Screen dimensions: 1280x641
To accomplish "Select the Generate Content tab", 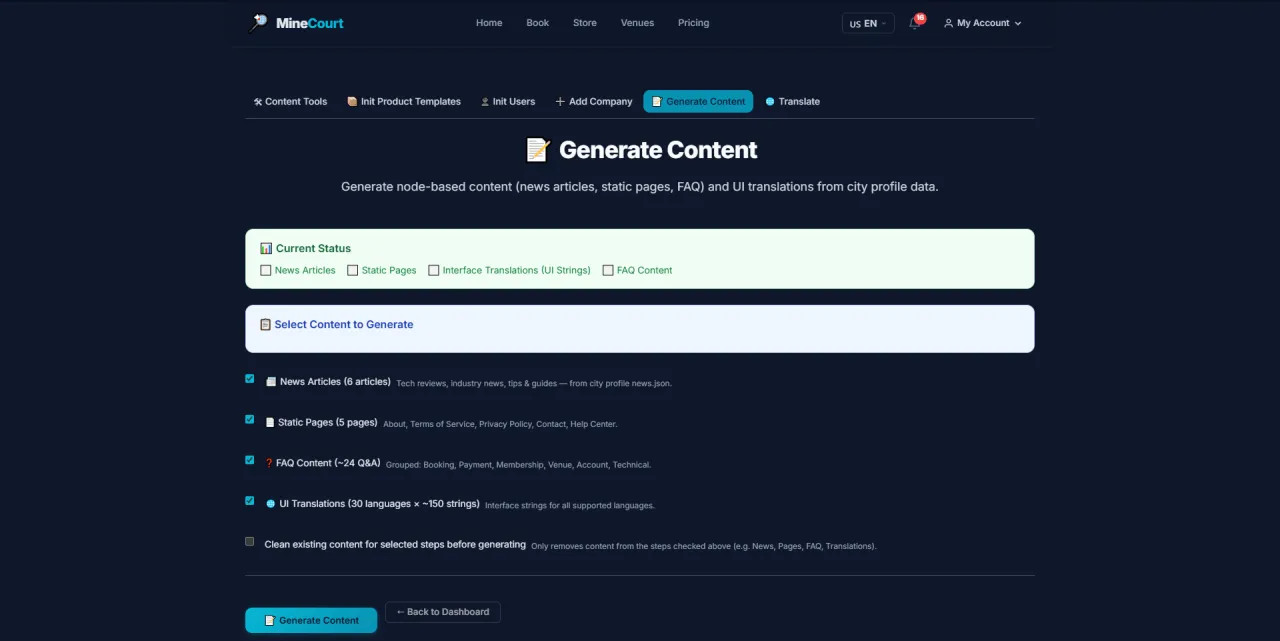I will tap(698, 102).
